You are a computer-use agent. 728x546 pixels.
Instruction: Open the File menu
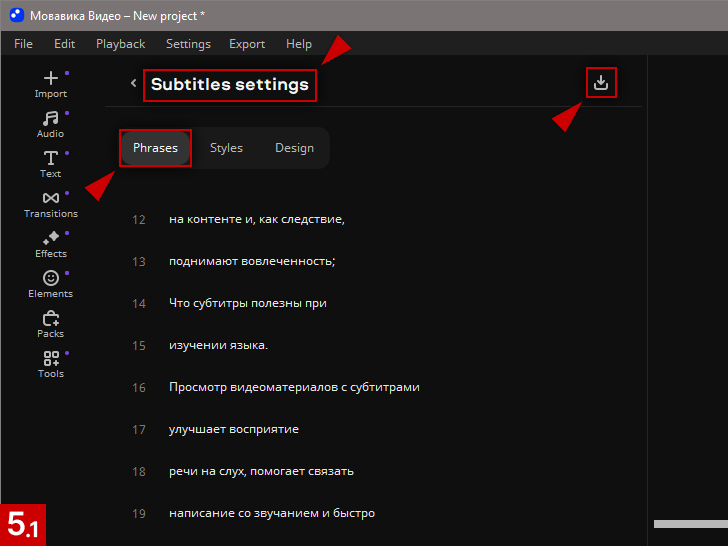pyautogui.click(x=23, y=44)
